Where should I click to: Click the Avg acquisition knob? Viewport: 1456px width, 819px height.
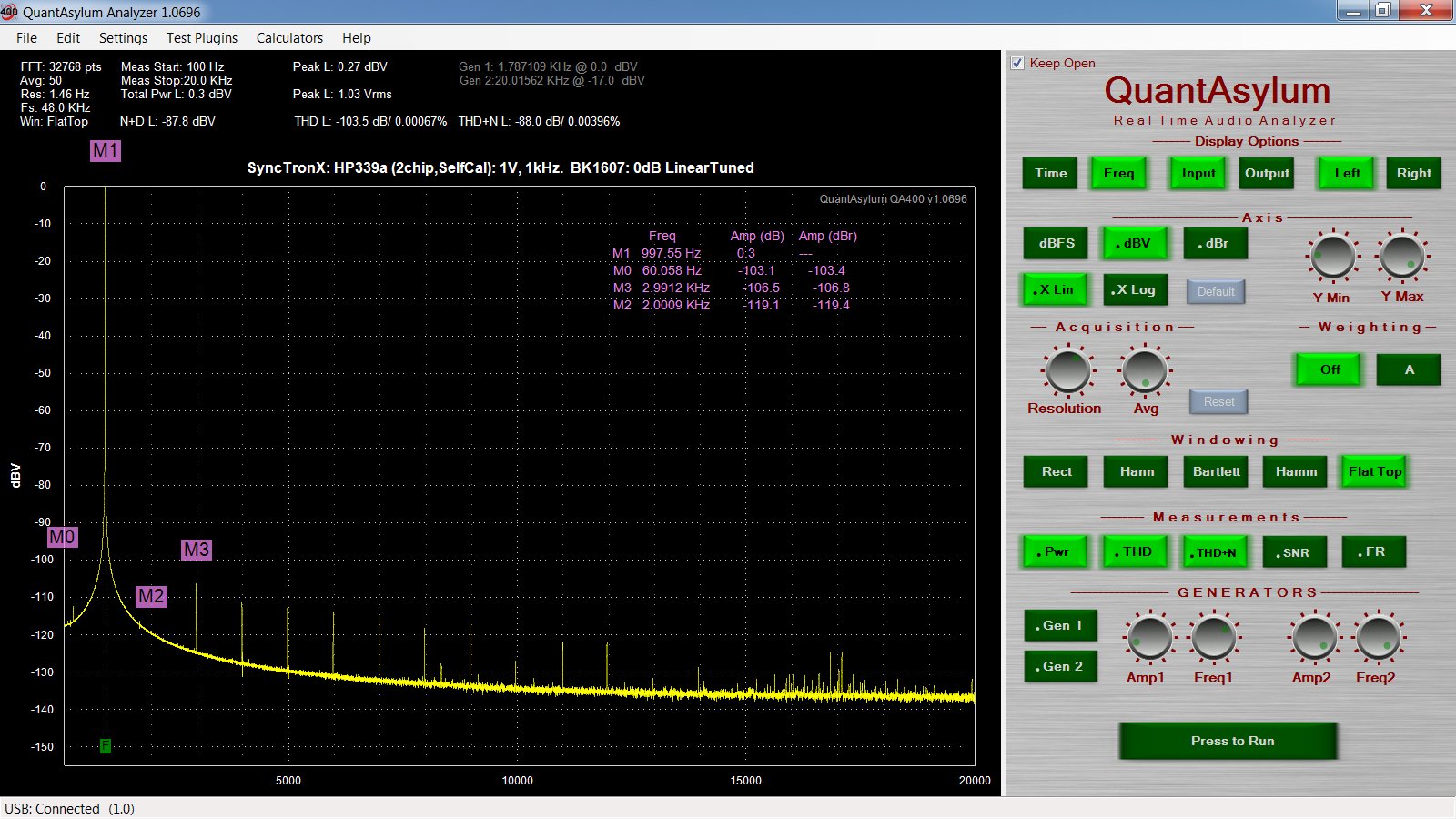[x=1144, y=370]
